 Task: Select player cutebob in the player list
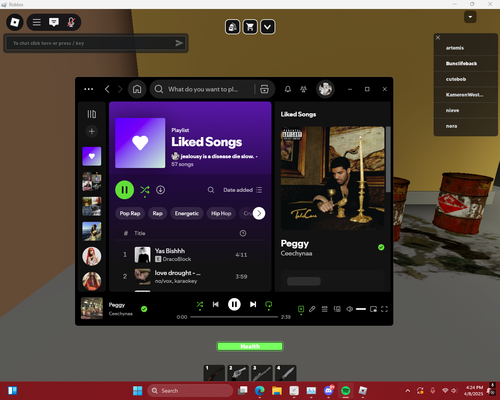[x=456, y=79]
